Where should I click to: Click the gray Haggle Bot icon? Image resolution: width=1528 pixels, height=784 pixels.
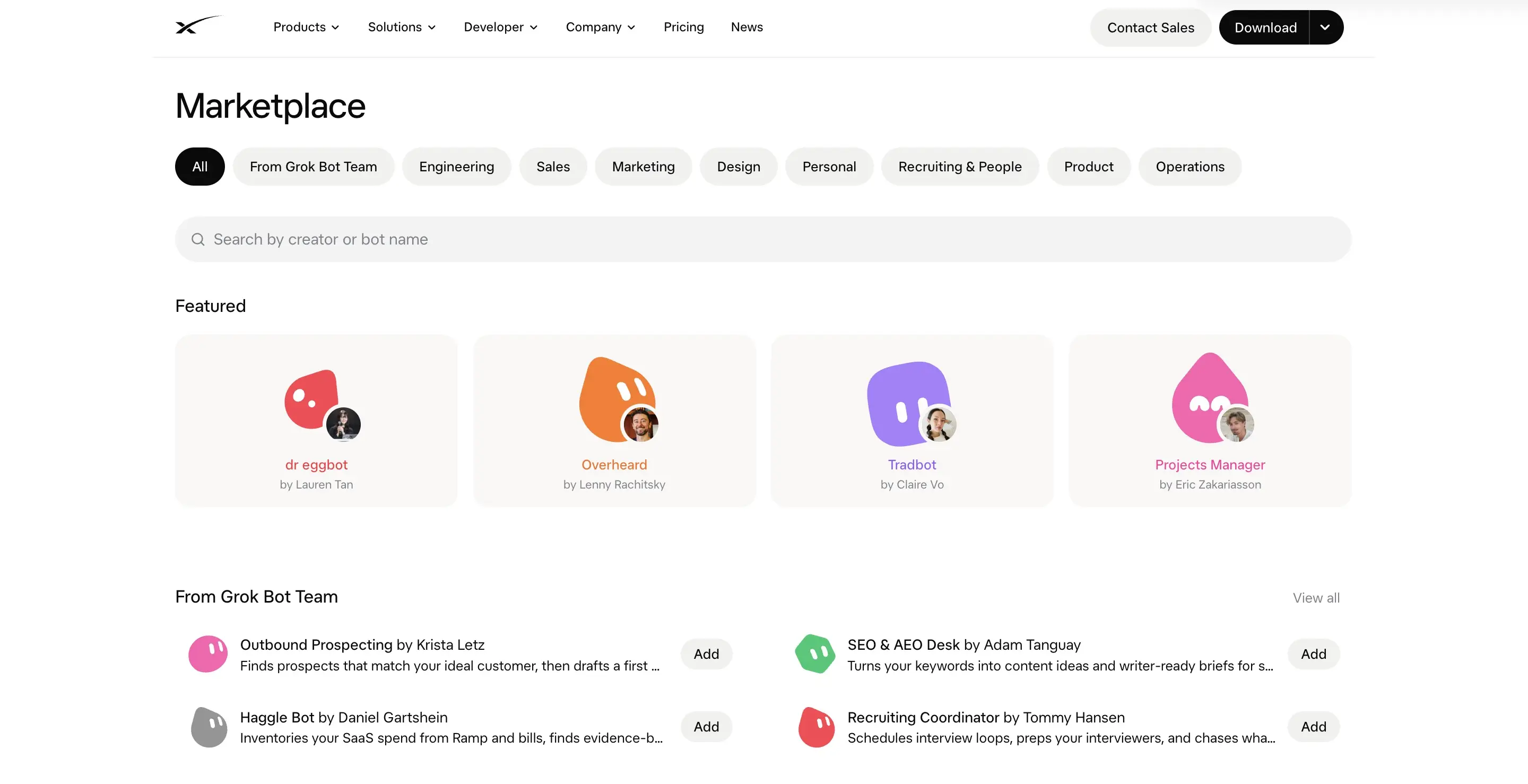point(210,727)
